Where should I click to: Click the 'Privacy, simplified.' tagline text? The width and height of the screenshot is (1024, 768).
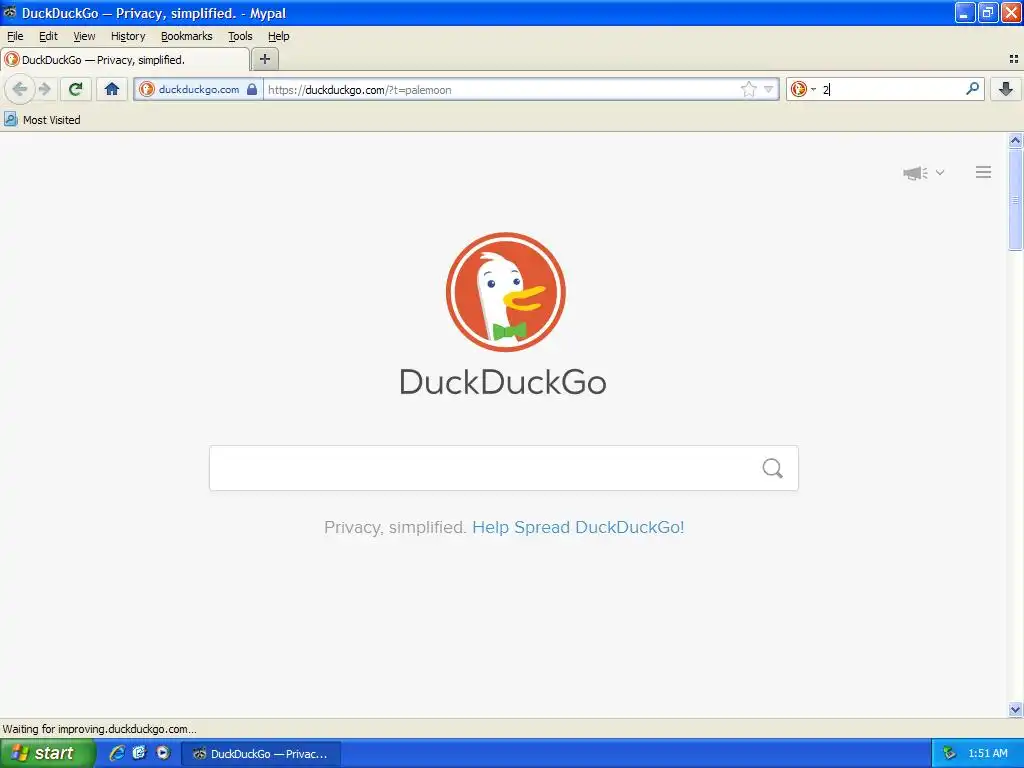395,527
